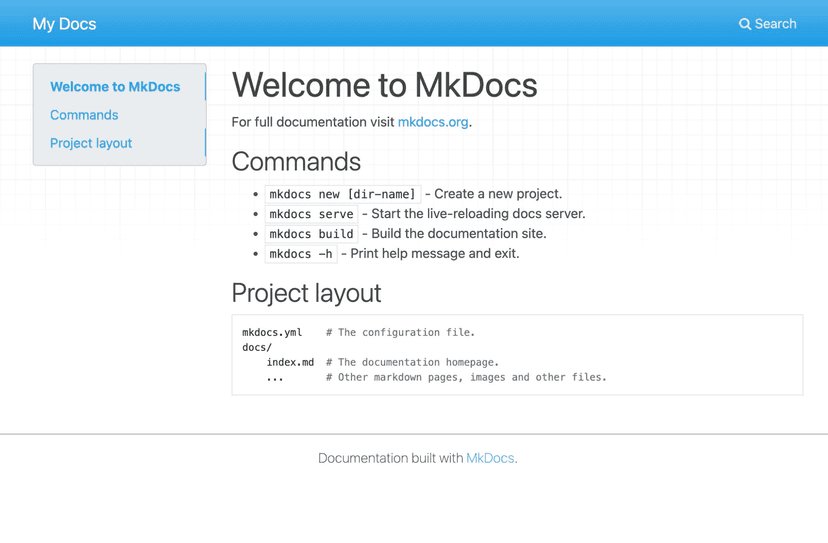Open Search from the header label
This screenshot has width=828, height=543.
(x=776, y=24)
